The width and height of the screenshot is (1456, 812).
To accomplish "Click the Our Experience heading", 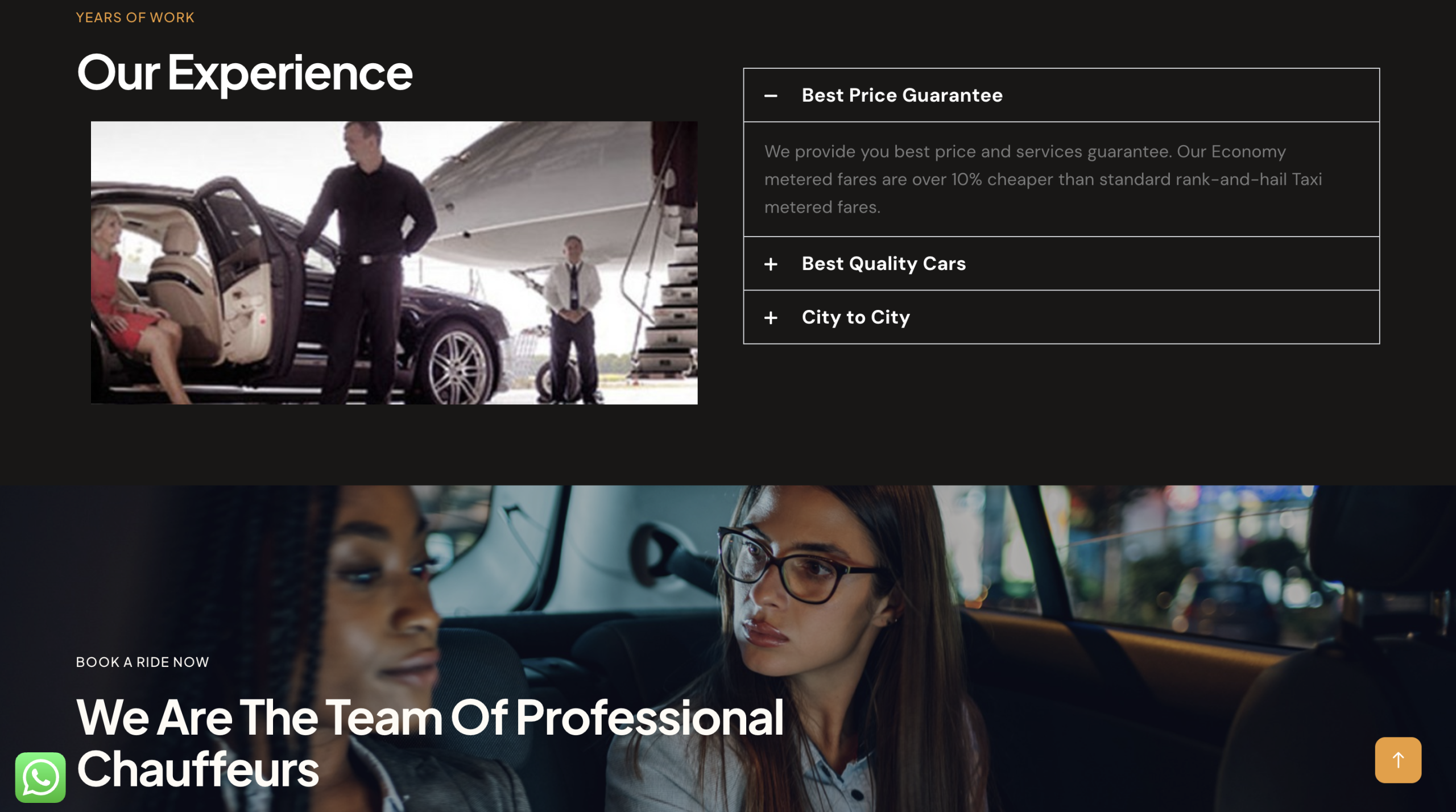I will [x=245, y=72].
